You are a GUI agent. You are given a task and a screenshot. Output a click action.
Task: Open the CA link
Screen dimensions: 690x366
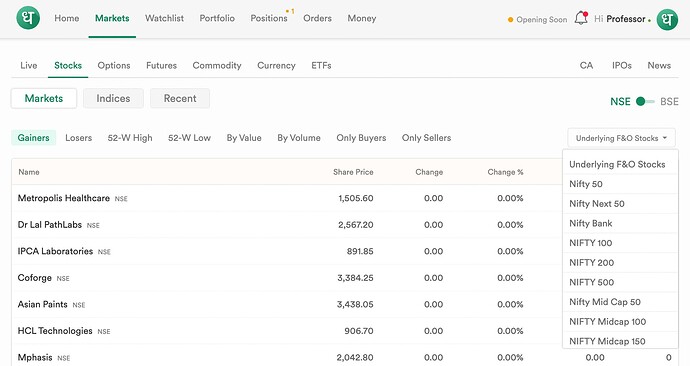(x=586, y=66)
